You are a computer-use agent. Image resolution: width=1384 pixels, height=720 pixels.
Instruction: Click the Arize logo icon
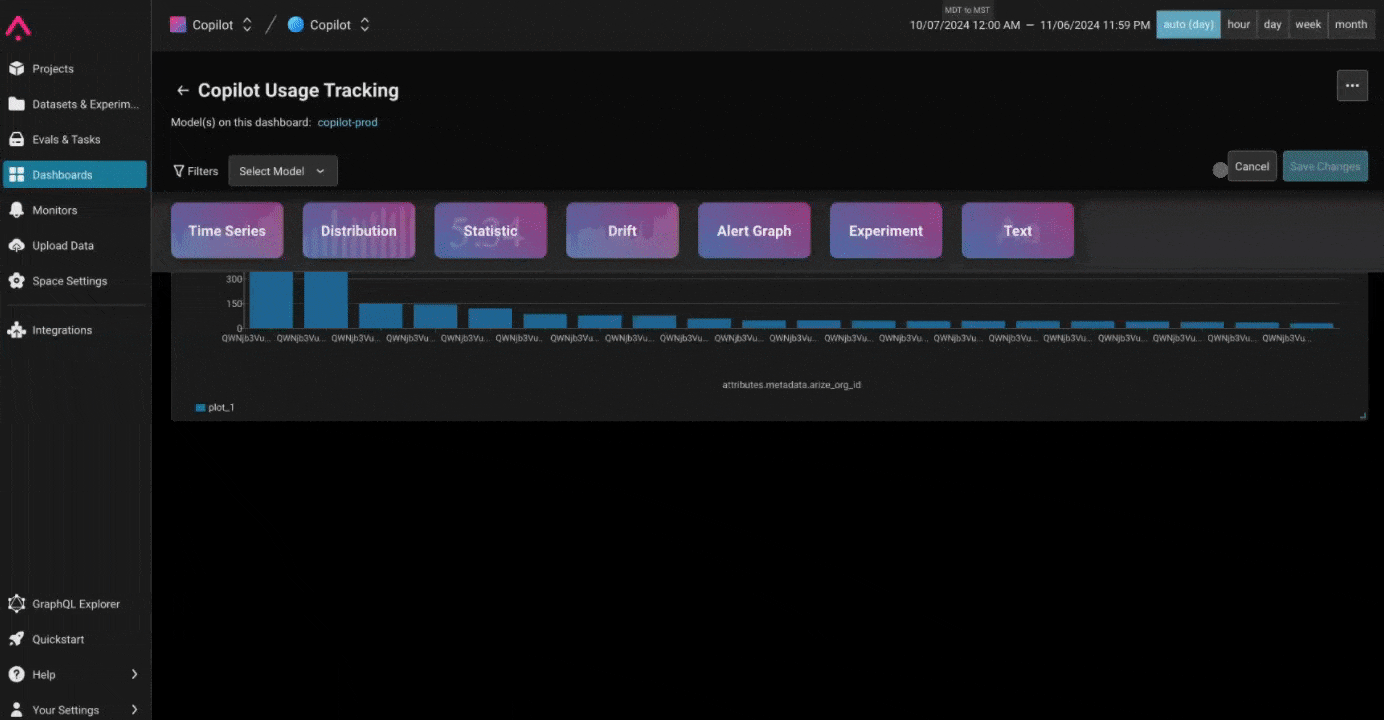pos(18,27)
